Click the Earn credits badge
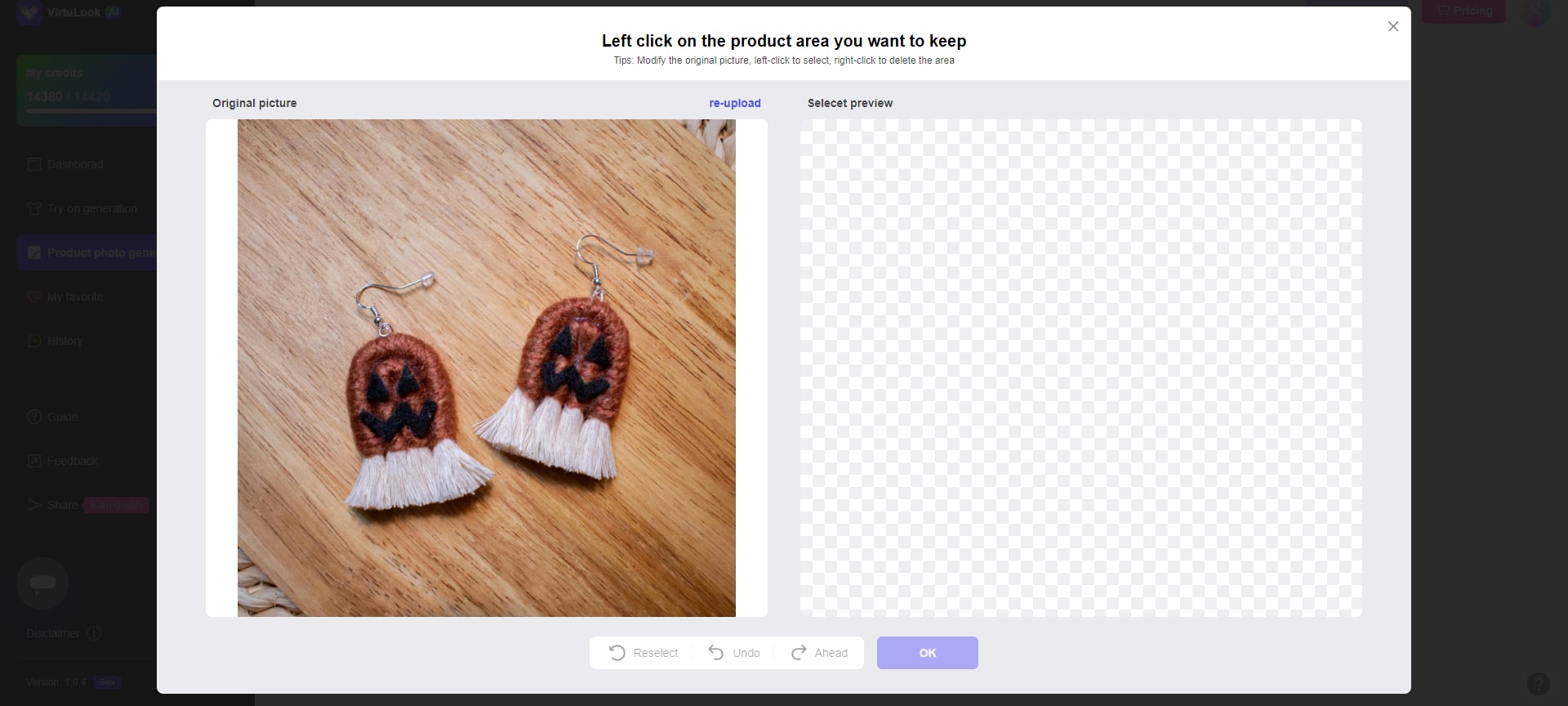1568x706 pixels. pos(117,505)
